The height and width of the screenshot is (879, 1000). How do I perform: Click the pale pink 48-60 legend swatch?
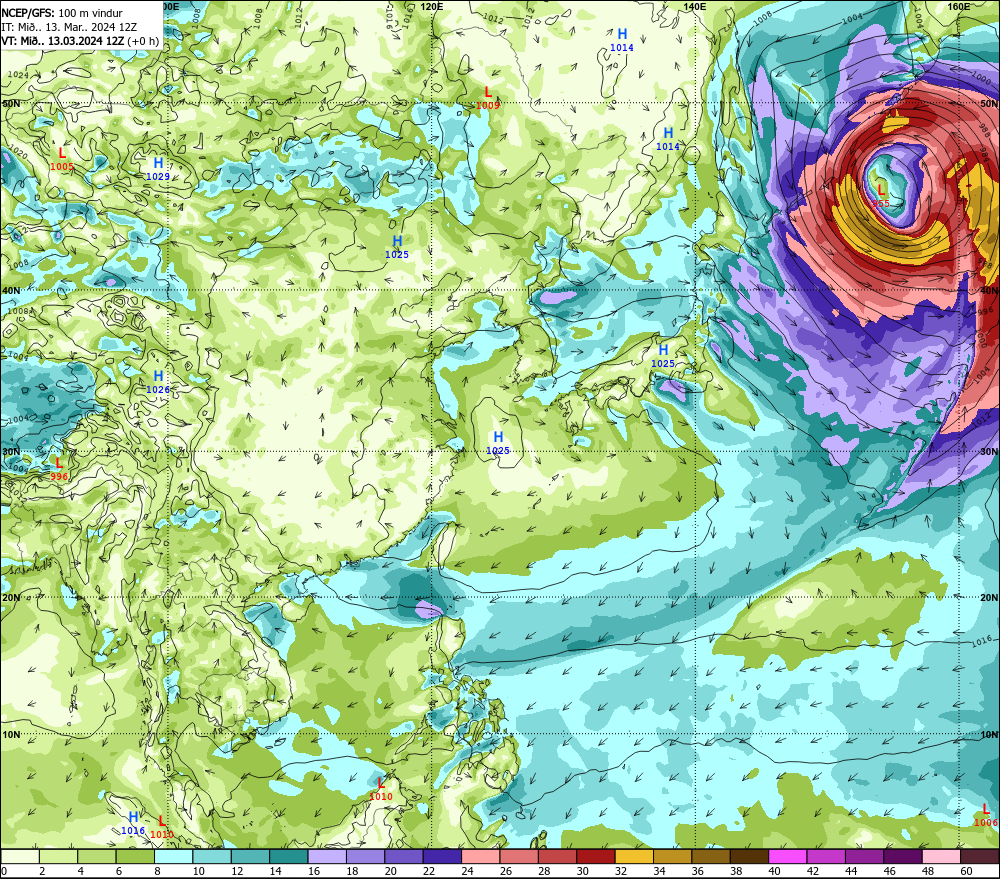coord(941,856)
